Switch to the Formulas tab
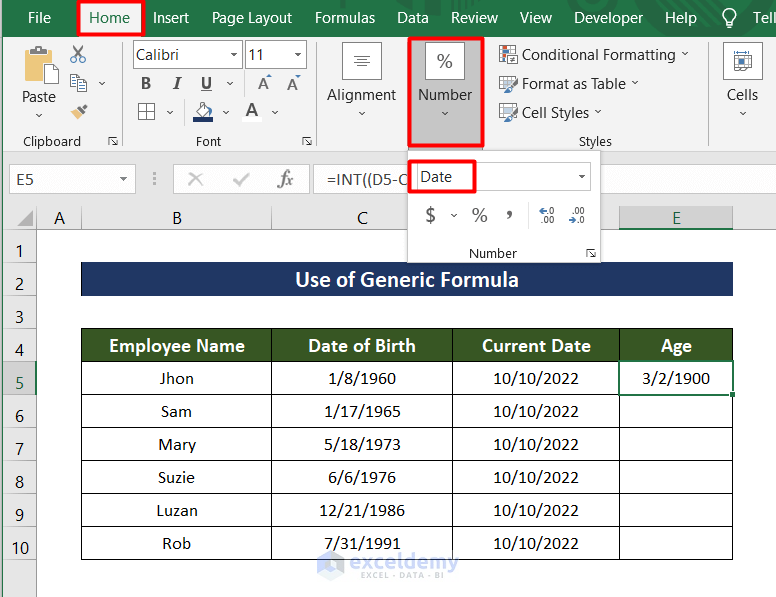 345,18
